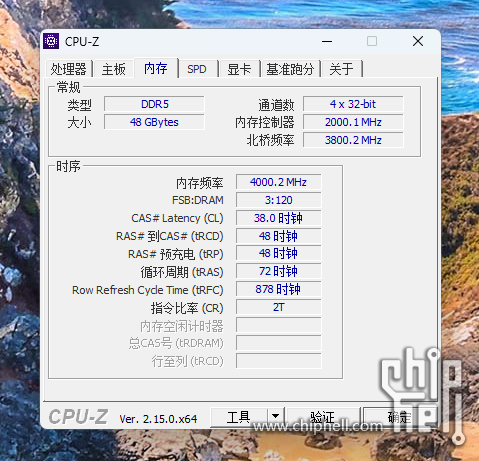Click the 4 x 32-bit channel value
Screen dimensions: 479x461
pos(353,104)
